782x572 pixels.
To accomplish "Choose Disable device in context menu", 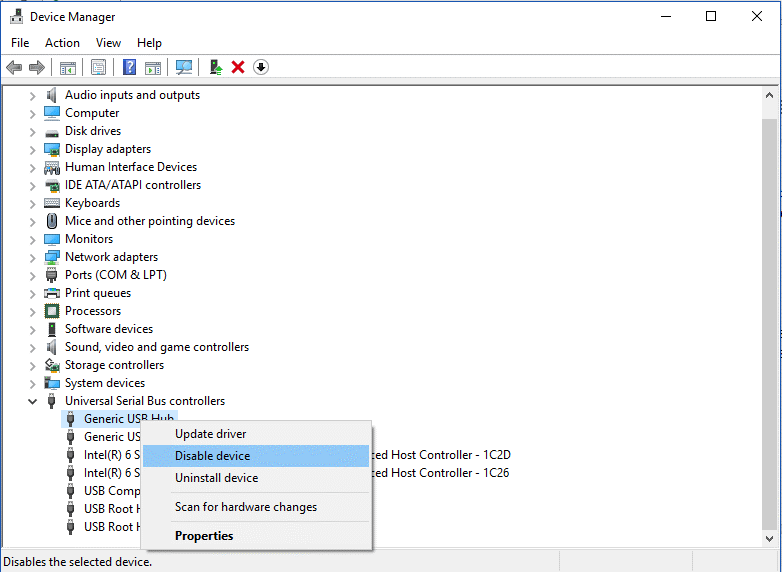I will tap(256, 456).
